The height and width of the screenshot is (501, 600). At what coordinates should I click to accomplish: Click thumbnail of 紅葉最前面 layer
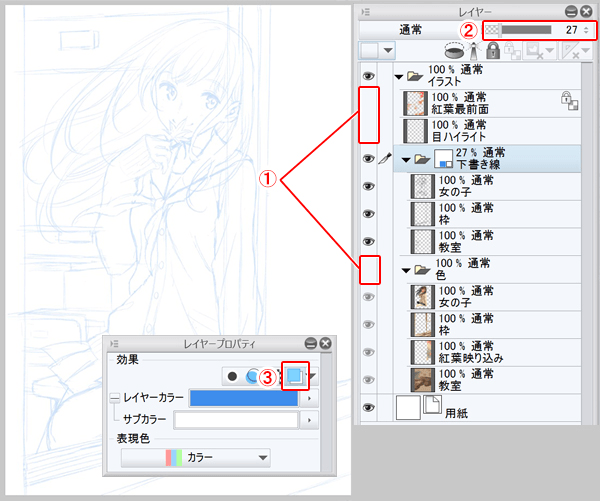coord(416,103)
